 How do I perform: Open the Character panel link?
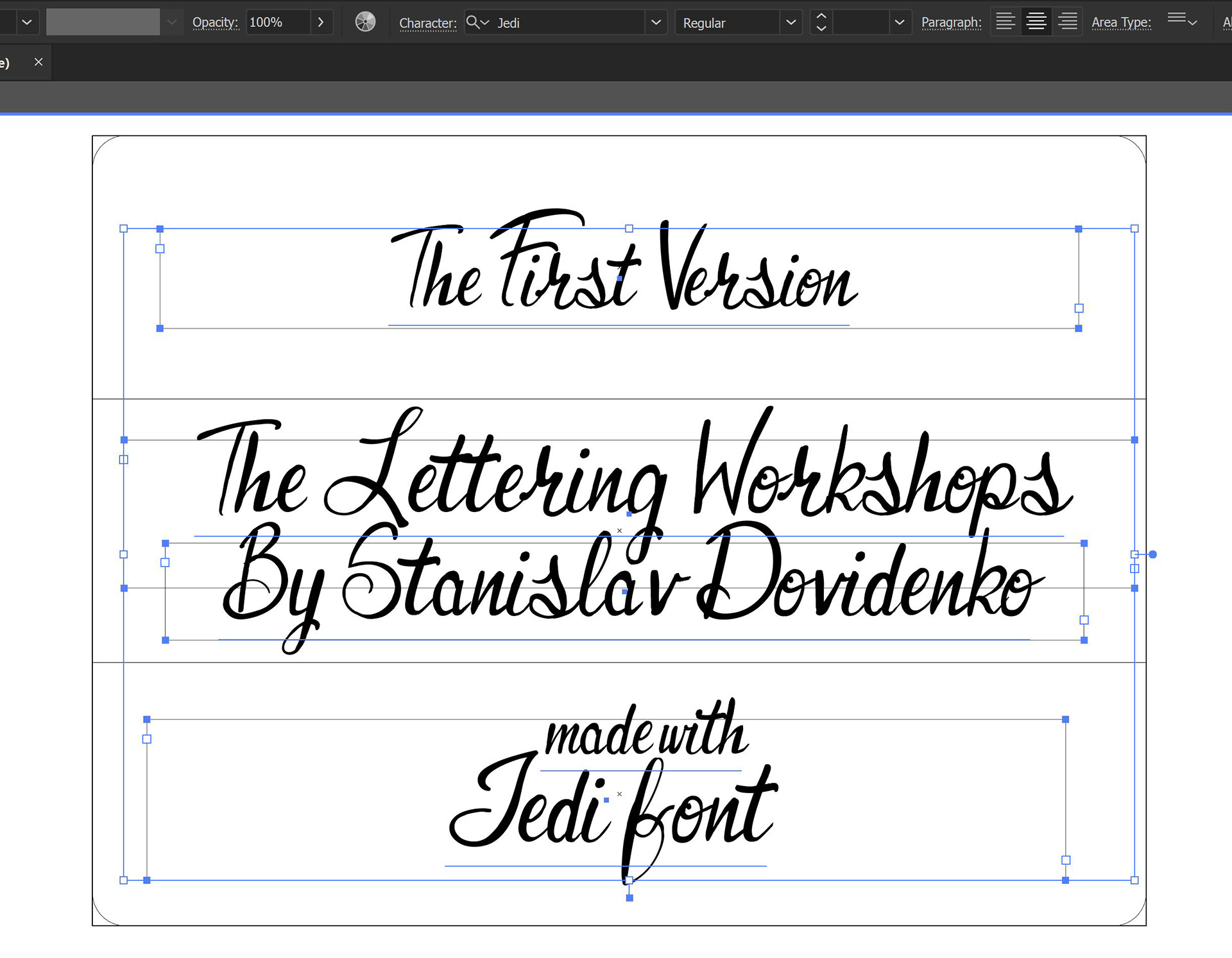pyautogui.click(x=427, y=23)
